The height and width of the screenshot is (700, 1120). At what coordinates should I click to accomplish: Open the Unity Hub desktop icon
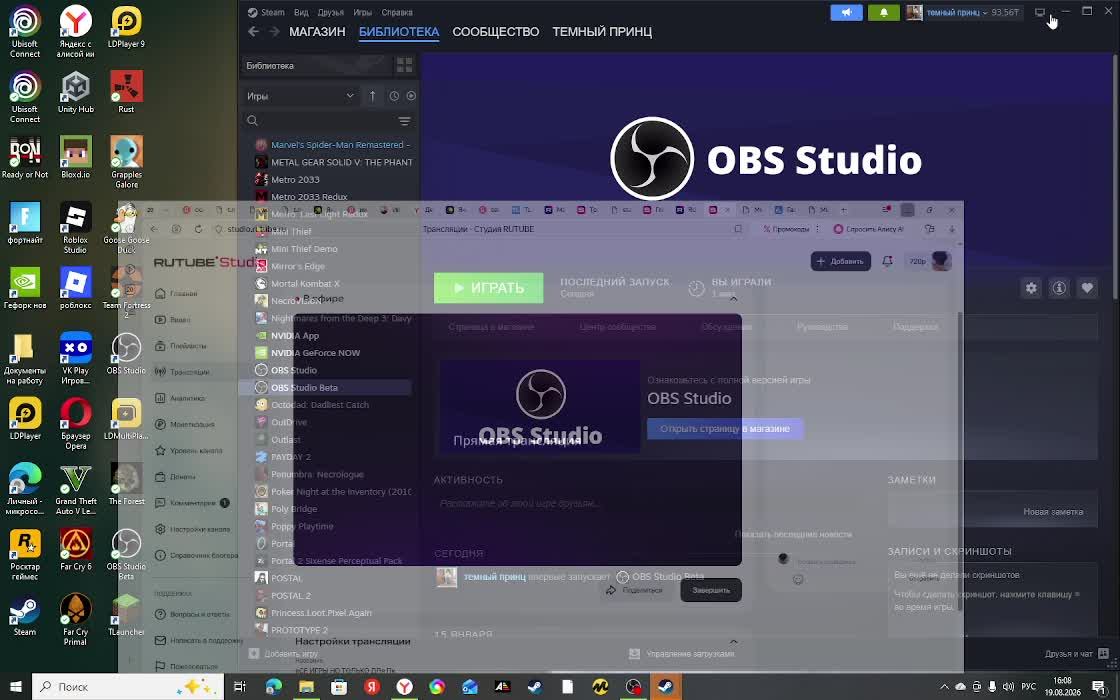[x=76, y=93]
